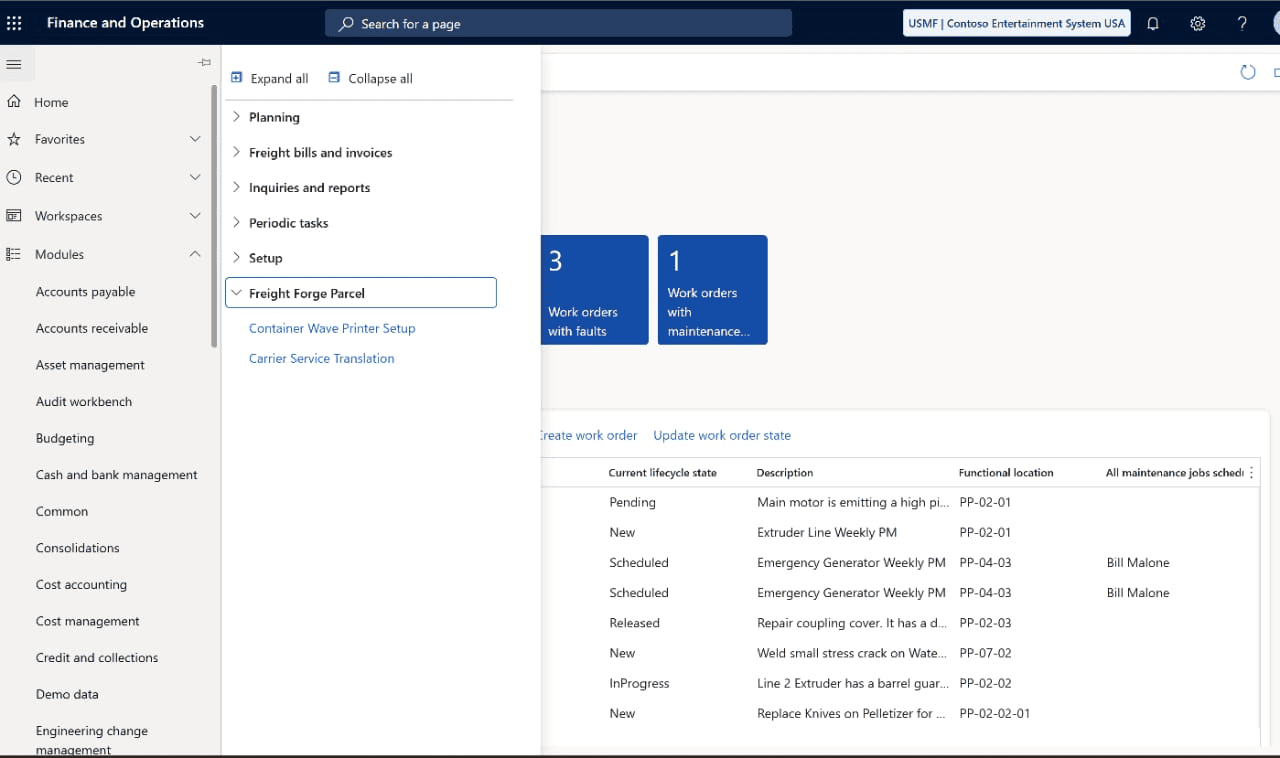Click Collapse all button
The height and width of the screenshot is (758, 1280).
pos(370,78)
